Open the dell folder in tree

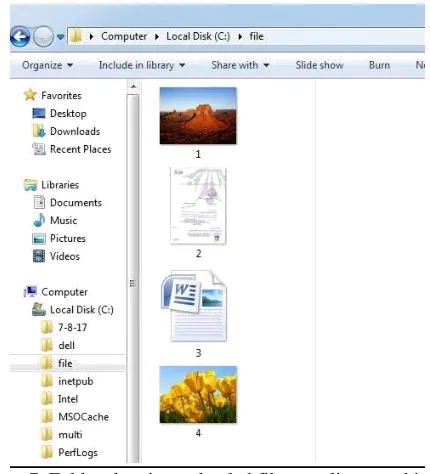pos(67,345)
